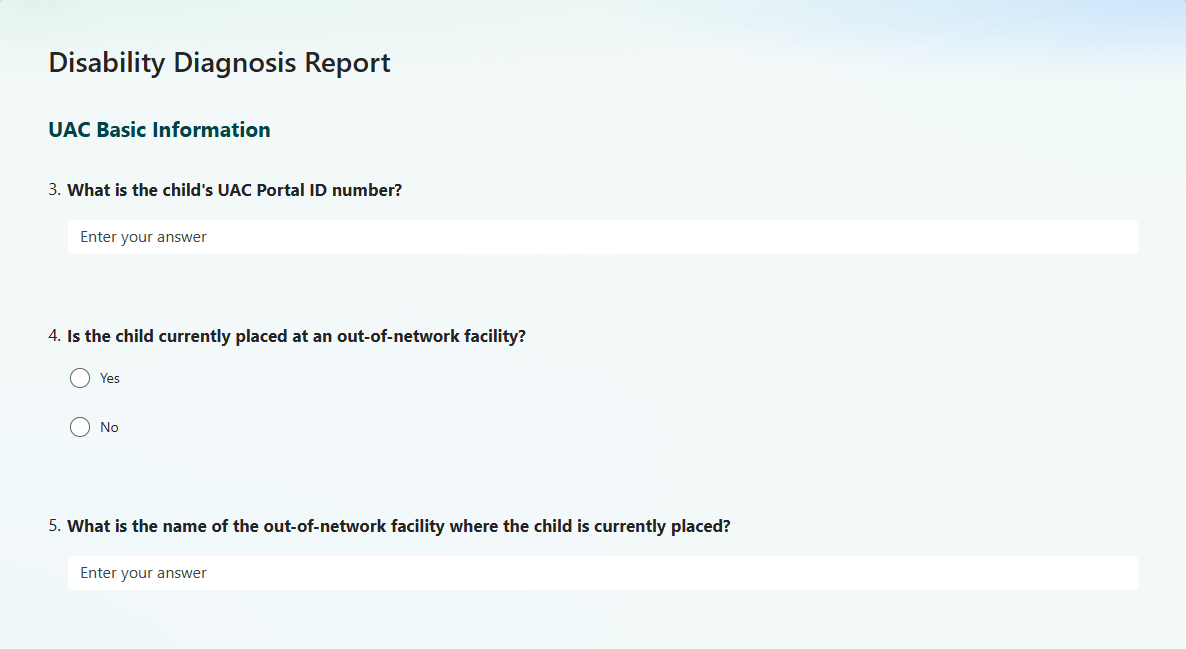Click the UAC Basic Information section heading
The height and width of the screenshot is (649, 1186).
(159, 130)
